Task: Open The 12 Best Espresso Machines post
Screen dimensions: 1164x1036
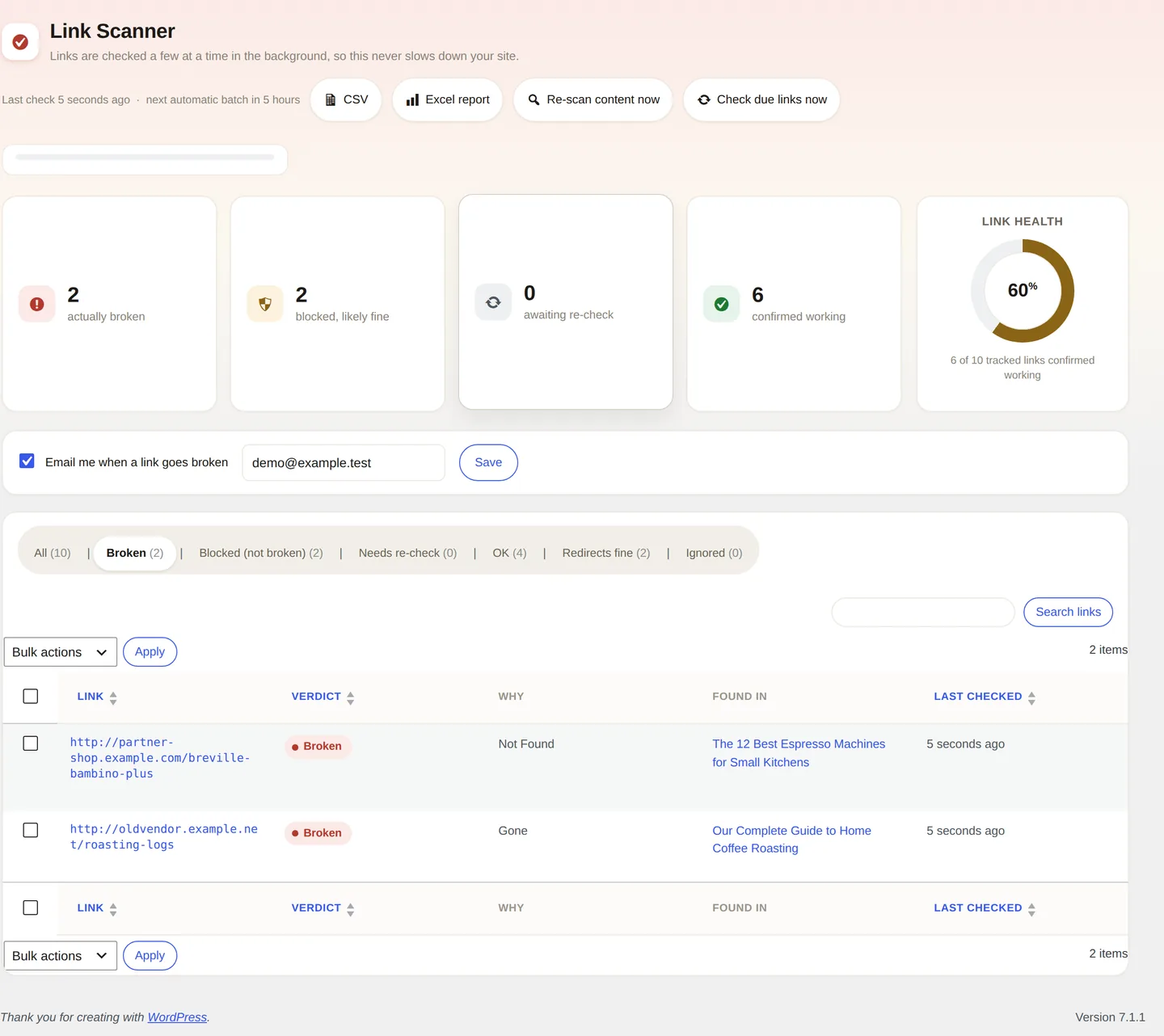Action: tap(799, 753)
